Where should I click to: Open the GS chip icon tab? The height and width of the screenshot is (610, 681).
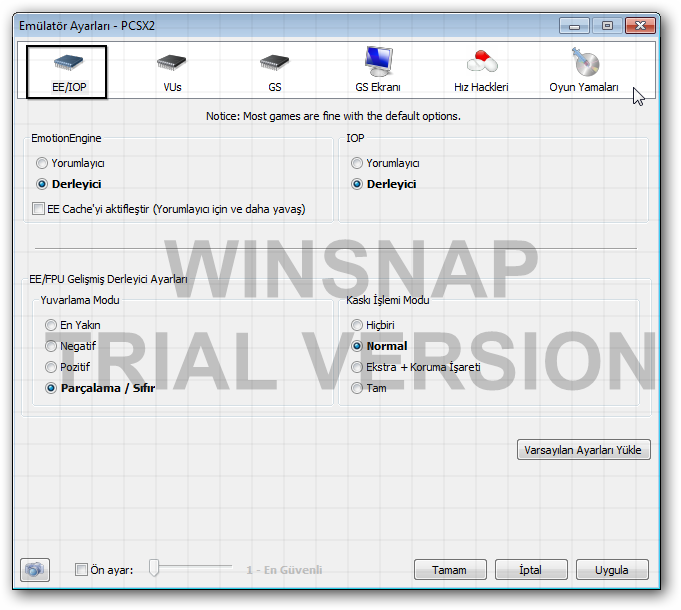click(x=274, y=72)
